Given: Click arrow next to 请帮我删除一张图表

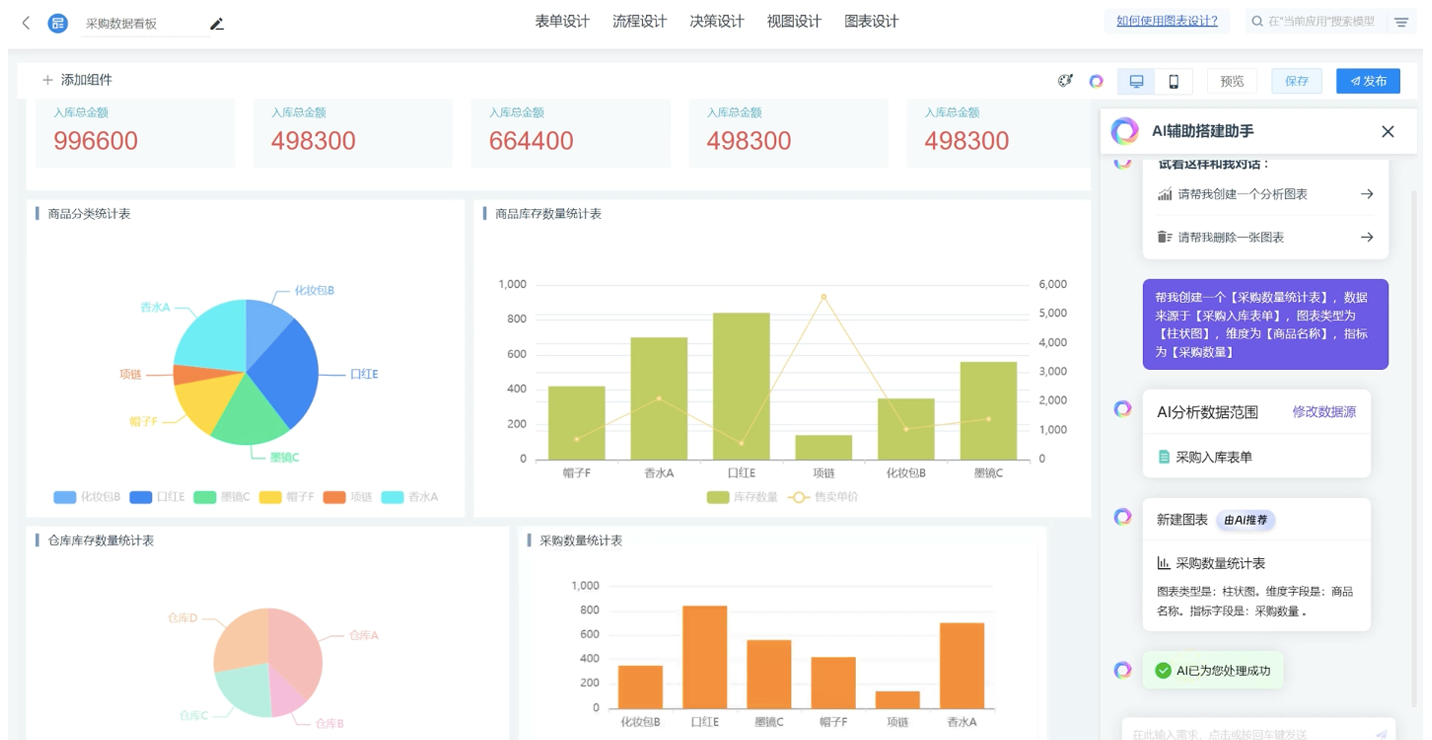Looking at the screenshot, I should coord(1366,237).
